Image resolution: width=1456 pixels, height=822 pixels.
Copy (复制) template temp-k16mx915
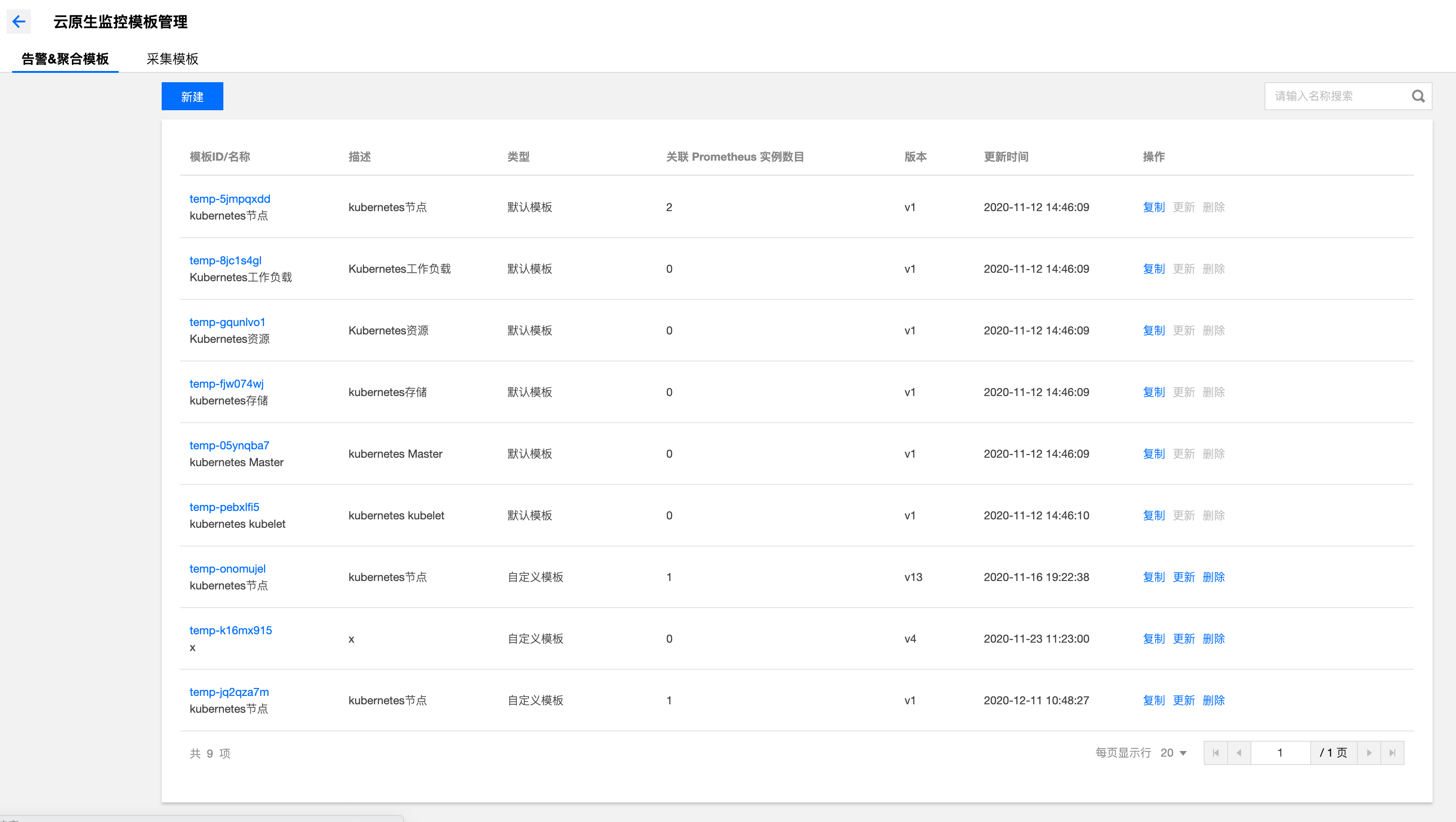[x=1154, y=638]
